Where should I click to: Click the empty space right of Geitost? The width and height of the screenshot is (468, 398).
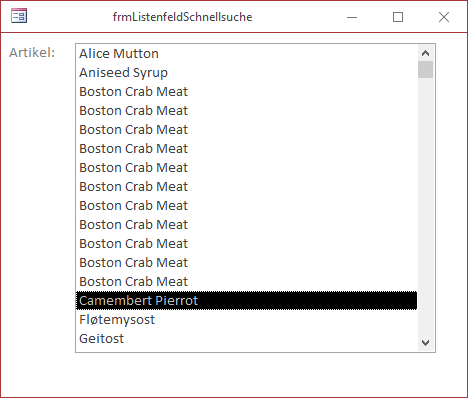tap(270, 339)
